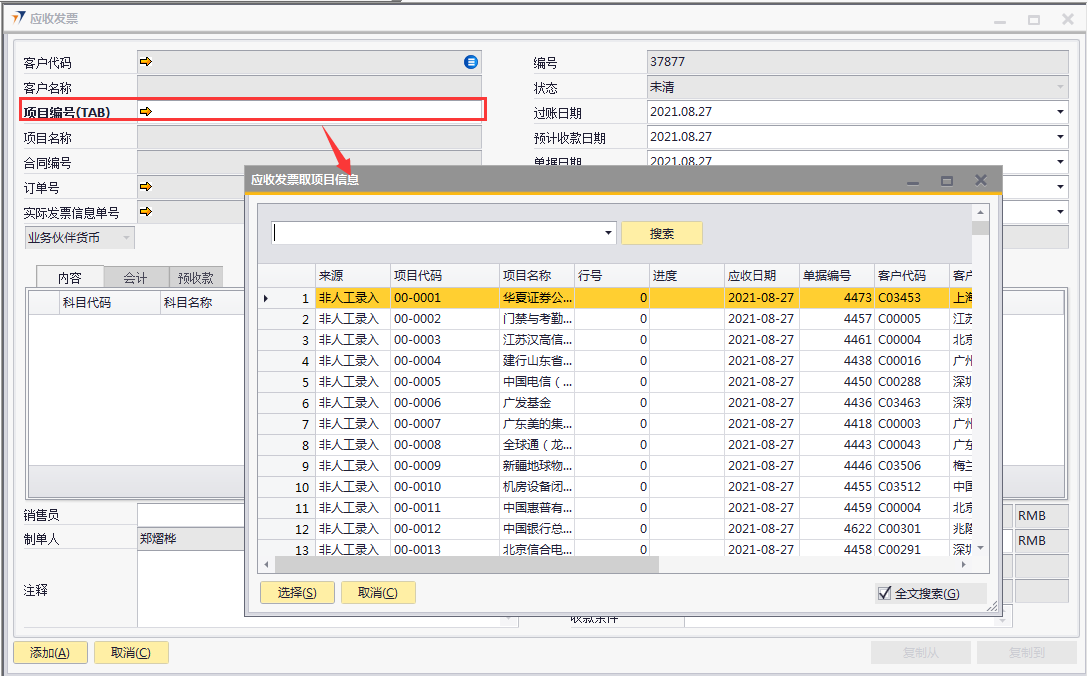Click the orange arrow beside 实际发票信息单号
This screenshot has height=676, width=1088.
(x=146, y=211)
